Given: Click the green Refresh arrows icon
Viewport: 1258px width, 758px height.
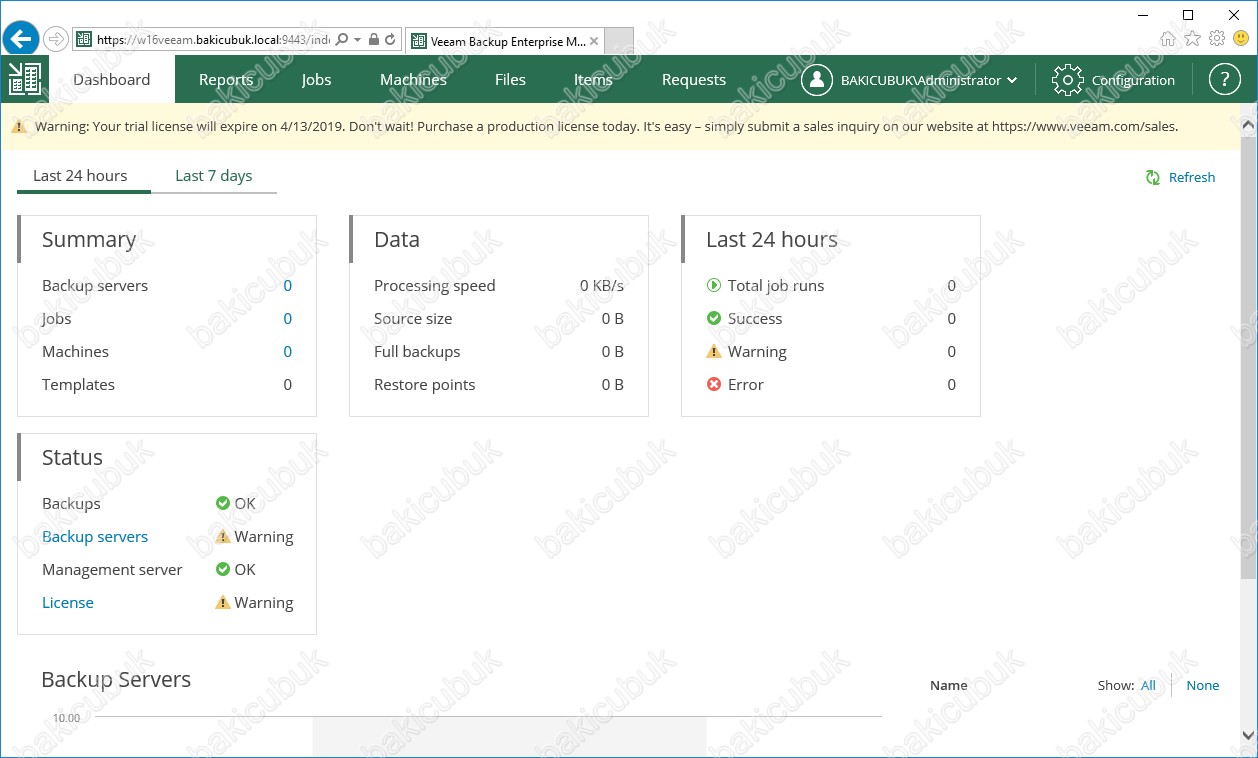Looking at the screenshot, I should pos(1152,177).
